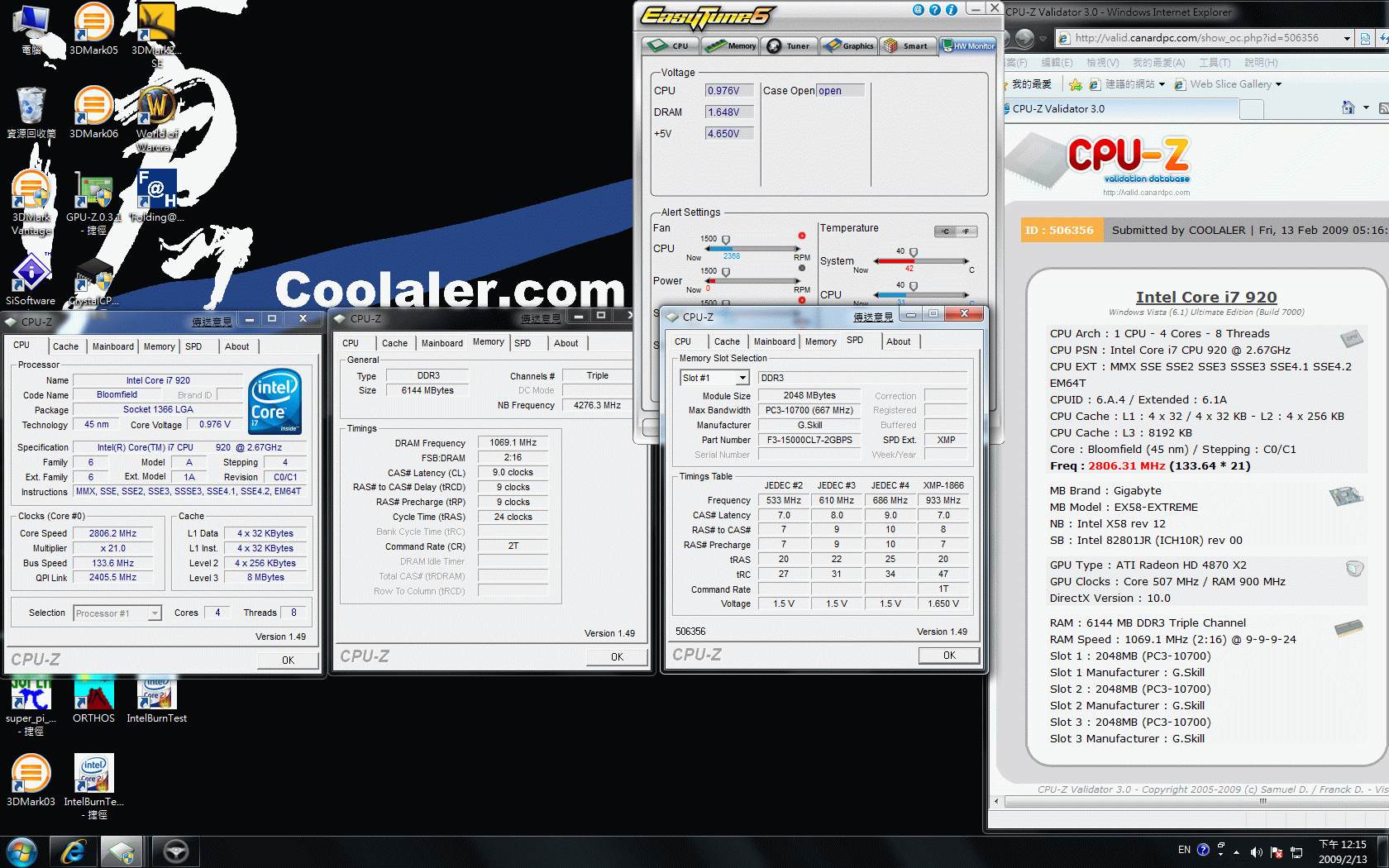Click the network icon in system tray

(1296, 851)
